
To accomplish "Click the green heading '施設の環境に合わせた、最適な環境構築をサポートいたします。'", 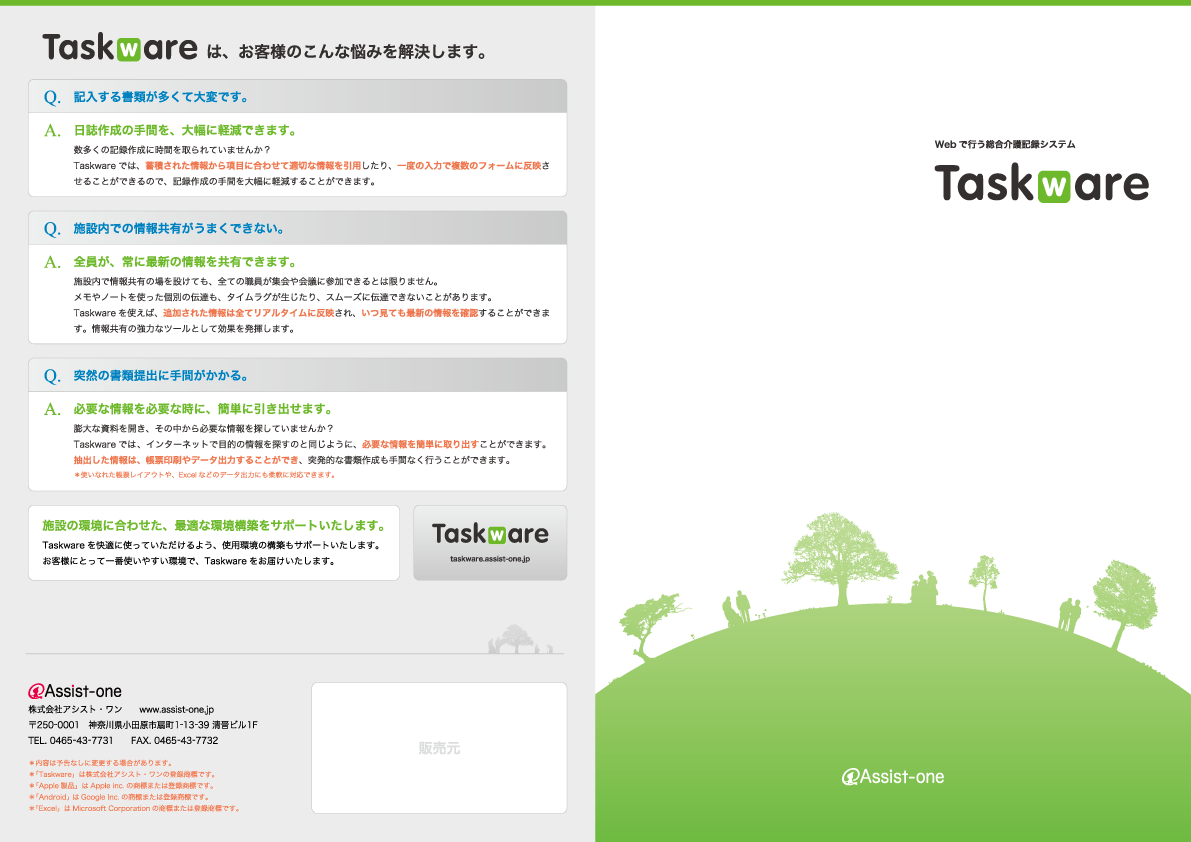I will 214,525.
